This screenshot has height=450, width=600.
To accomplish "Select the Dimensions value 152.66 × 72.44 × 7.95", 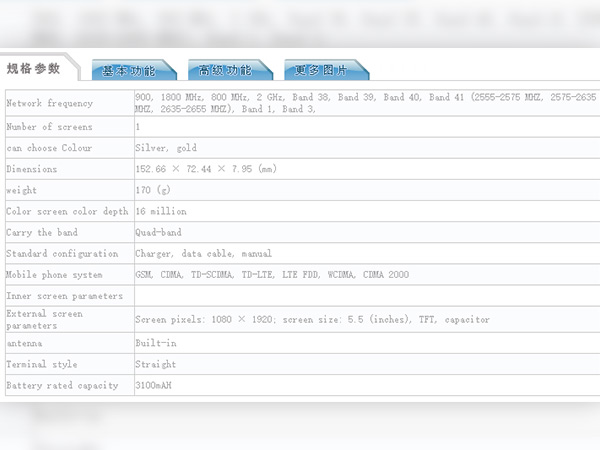I will pyautogui.click(x=205, y=169).
